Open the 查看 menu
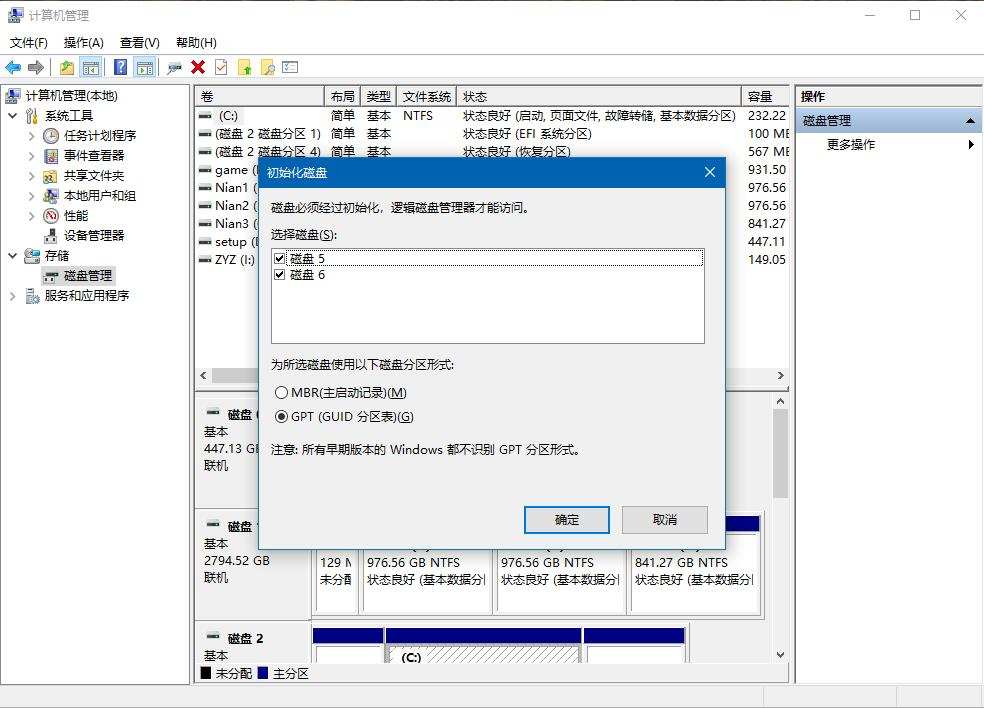Image resolution: width=984 pixels, height=708 pixels. click(138, 42)
